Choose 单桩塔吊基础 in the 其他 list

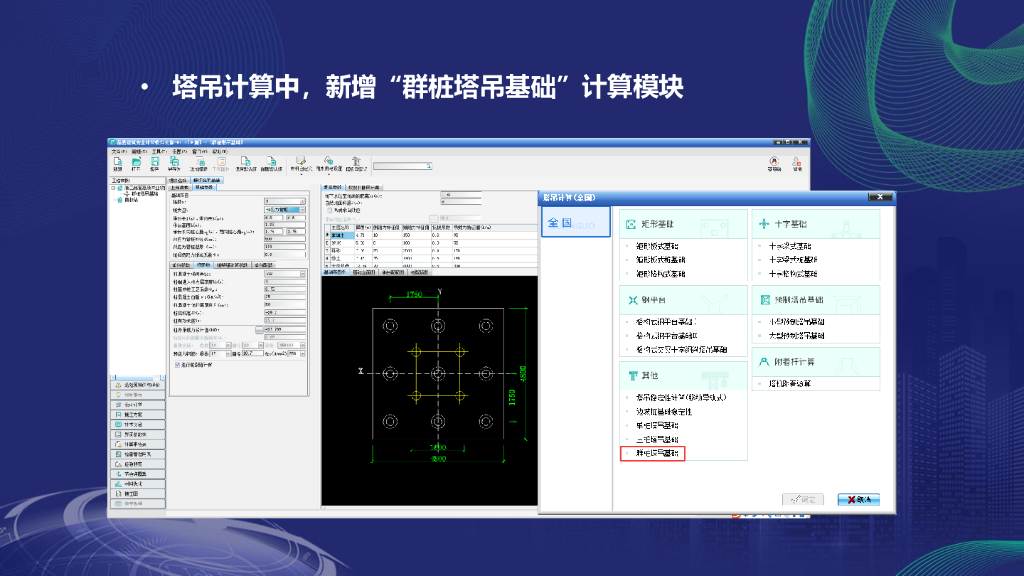point(657,426)
